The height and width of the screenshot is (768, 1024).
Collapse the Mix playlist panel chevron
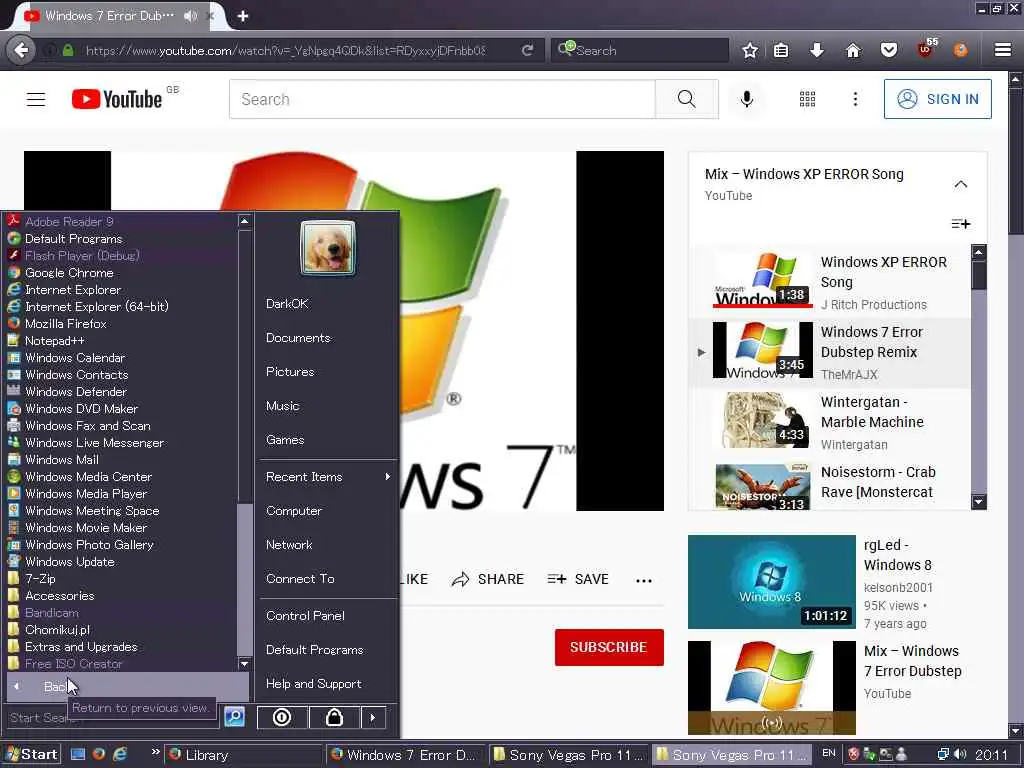tap(961, 184)
